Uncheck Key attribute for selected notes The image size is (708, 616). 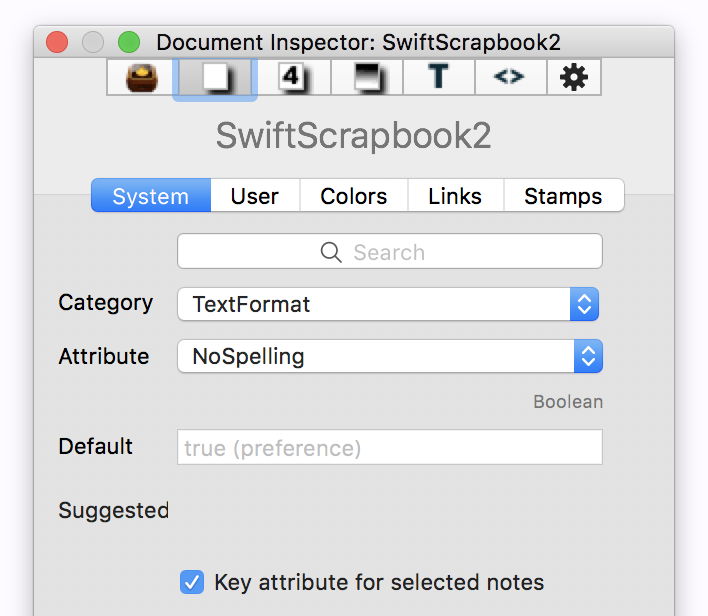click(x=191, y=582)
